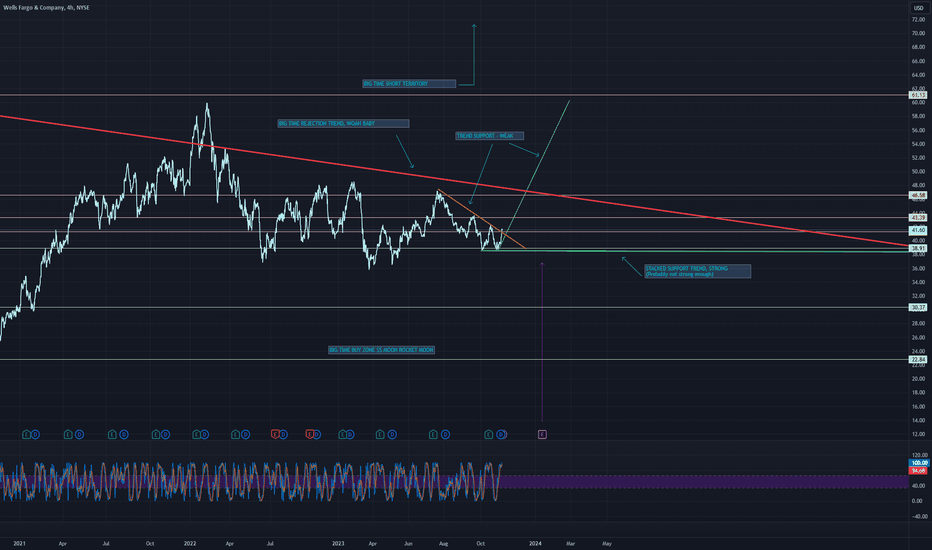932x550 pixels.
Task: Click the 41.60 current price label
Action: (918, 230)
